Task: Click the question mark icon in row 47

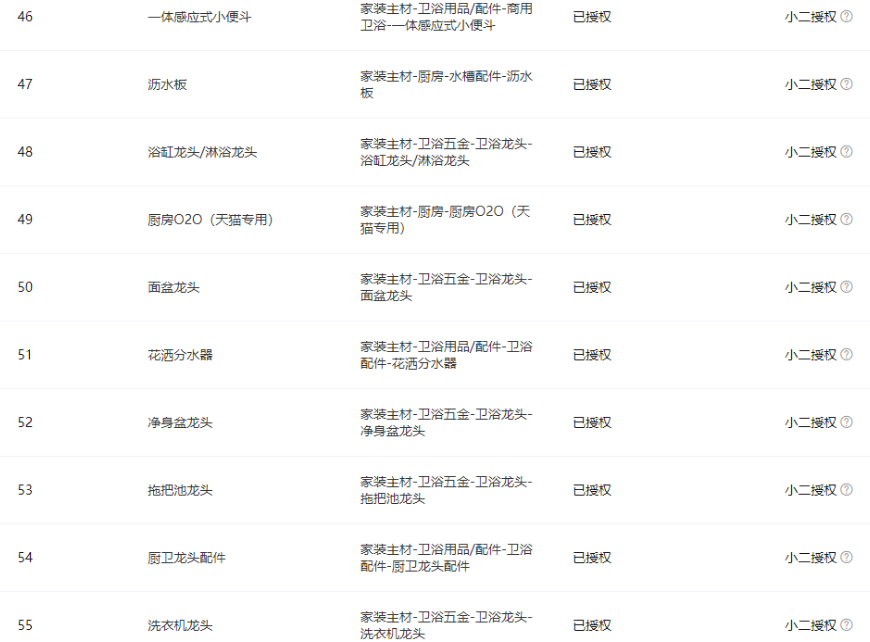Action: [x=847, y=84]
